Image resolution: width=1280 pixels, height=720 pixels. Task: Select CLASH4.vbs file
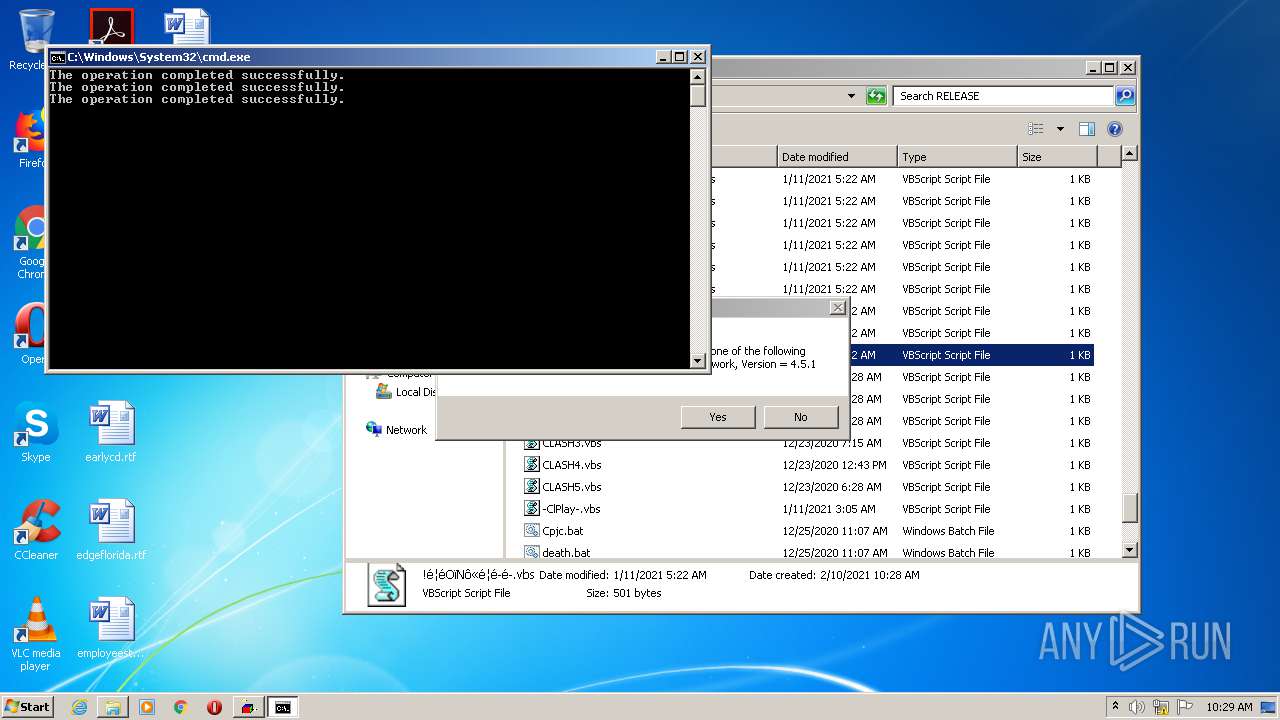point(572,465)
